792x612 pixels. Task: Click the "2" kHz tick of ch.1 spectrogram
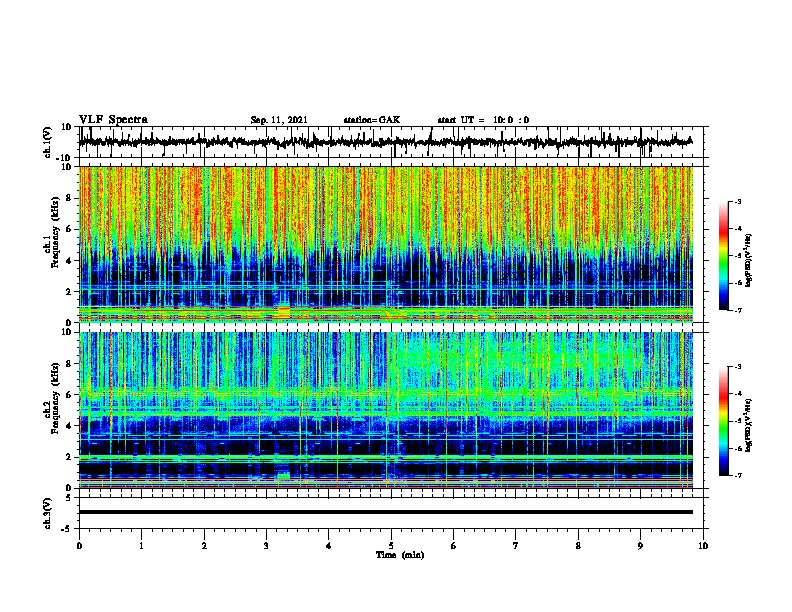tap(69, 291)
